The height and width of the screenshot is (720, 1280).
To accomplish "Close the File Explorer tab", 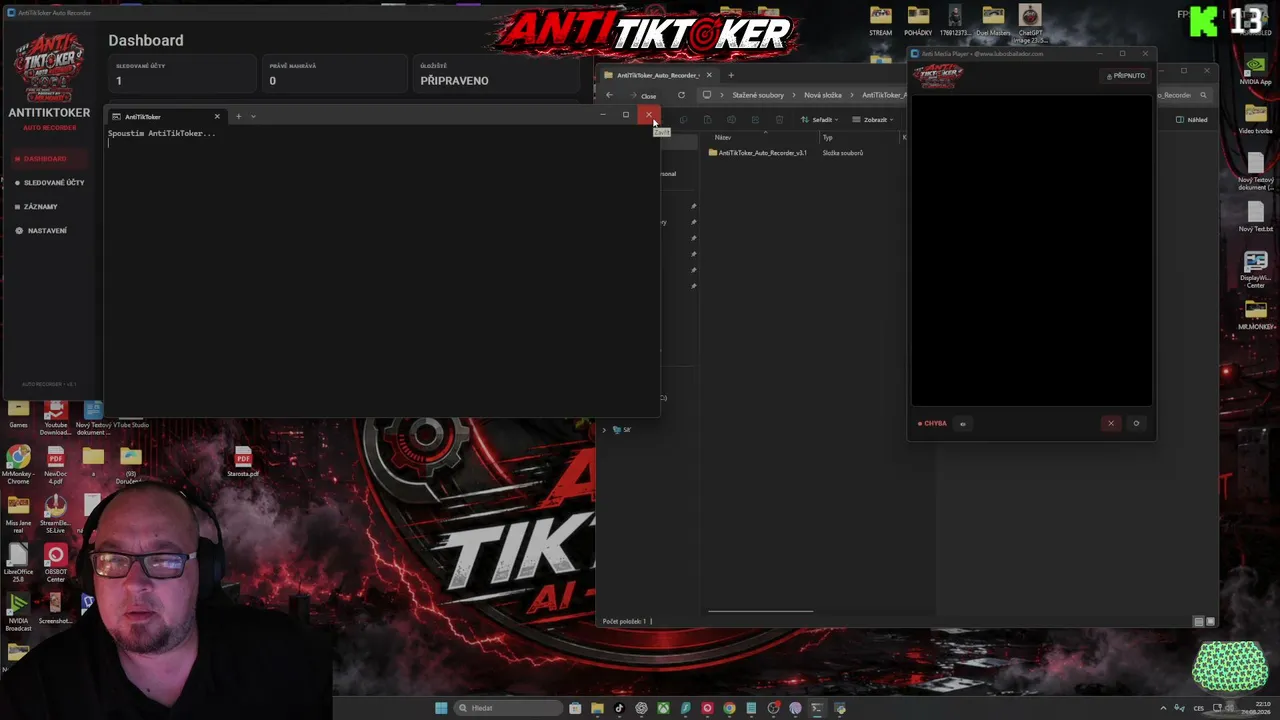I will coord(709,75).
